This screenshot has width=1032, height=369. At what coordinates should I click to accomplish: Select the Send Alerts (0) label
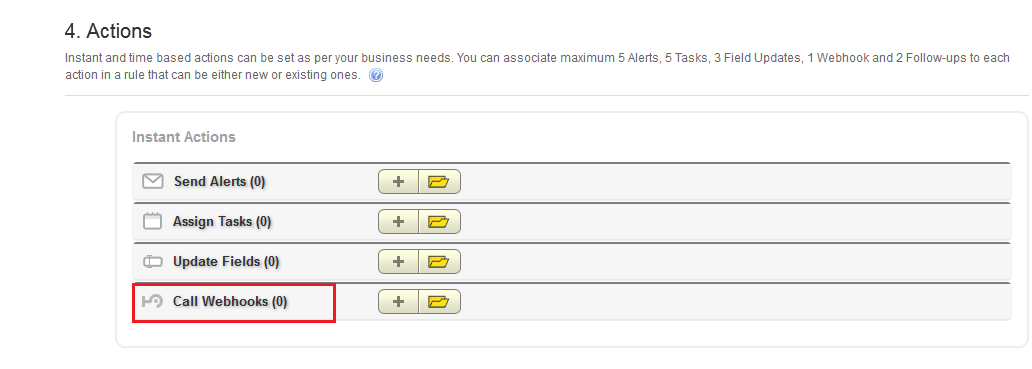pos(220,182)
